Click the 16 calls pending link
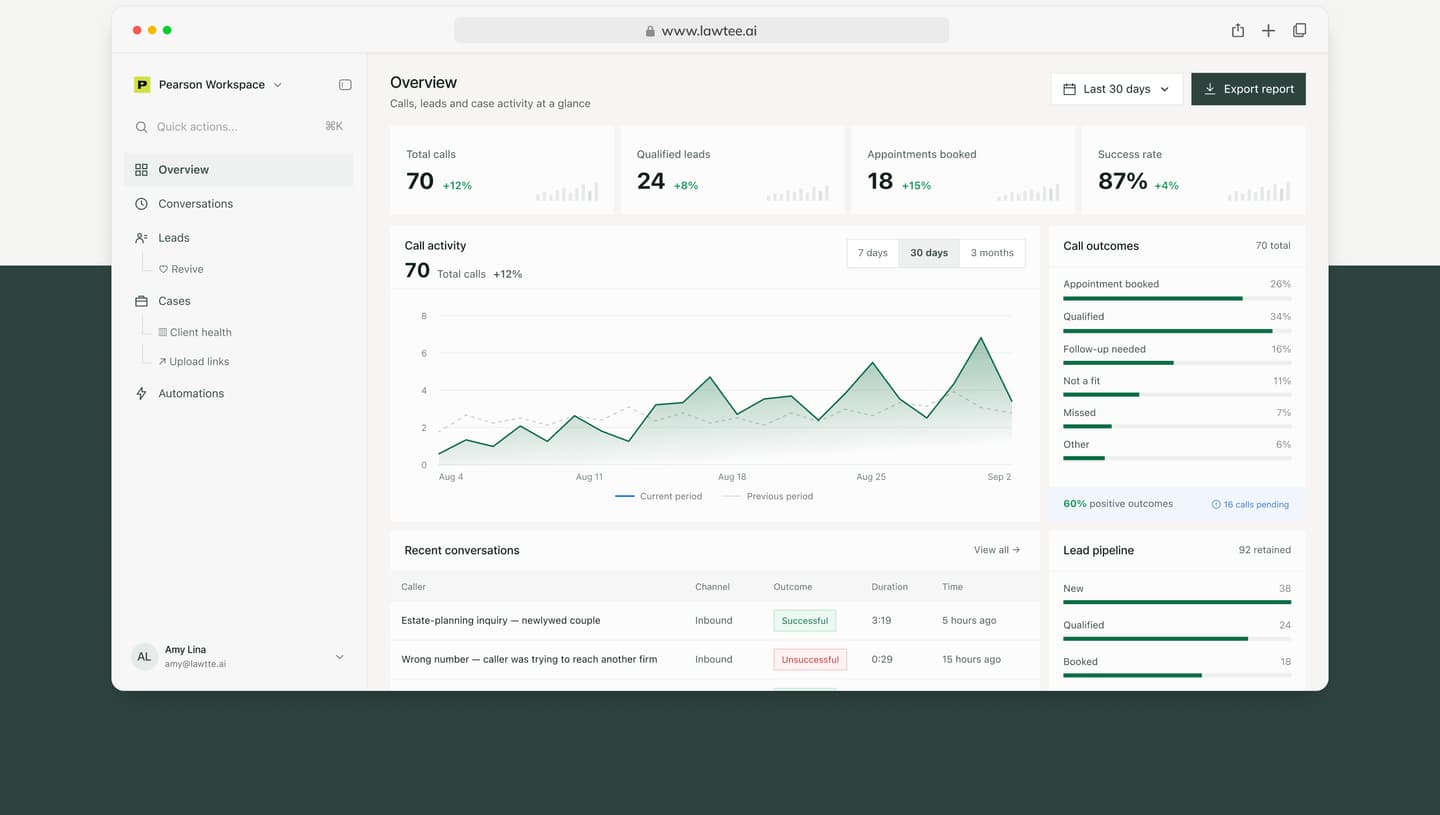Image resolution: width=1440 pixels, height=815 pixels. 1250,505
